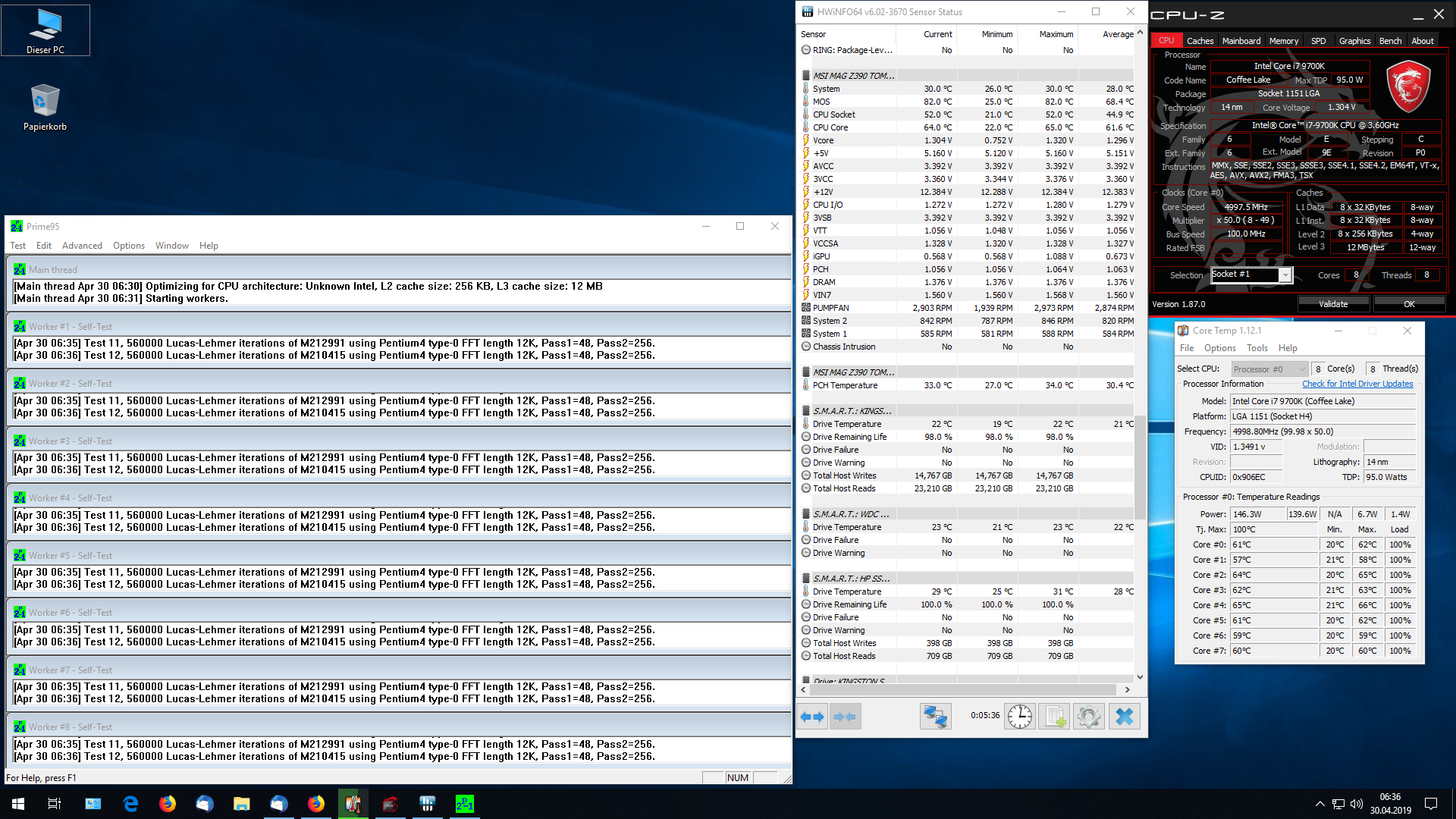Switch to the Bench tab in CPU-Z

[x=1390, y=41]
